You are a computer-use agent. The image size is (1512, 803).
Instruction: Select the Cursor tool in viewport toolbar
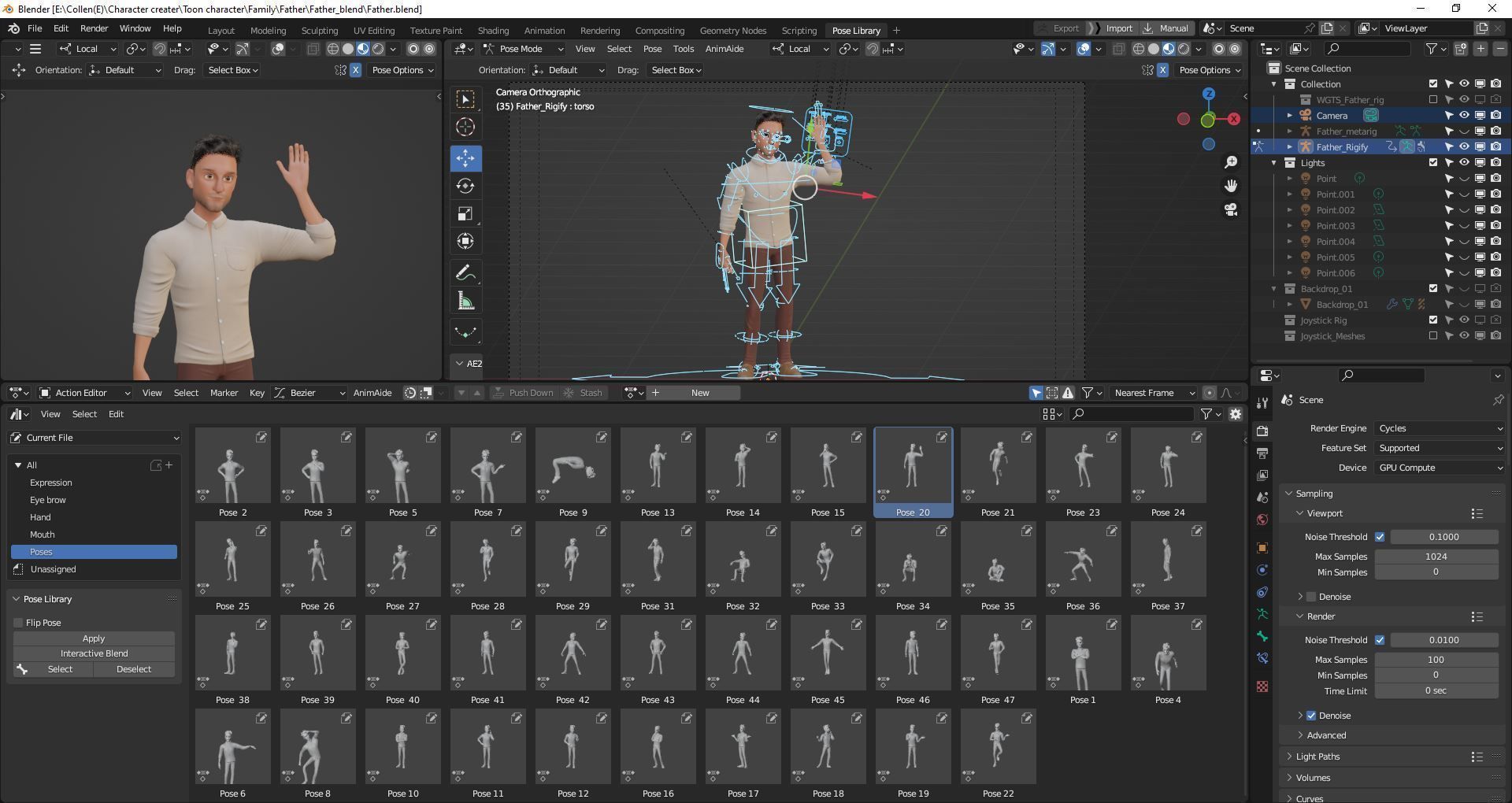click(465, 127)
